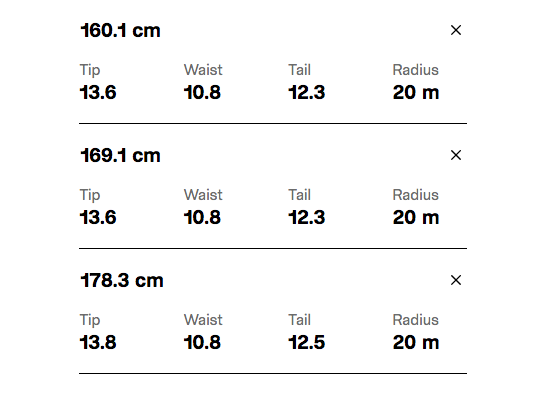The image size is (540, 395).
Task: Click the Radius label in the 178.3 cm section
Action: pos(416,320)
